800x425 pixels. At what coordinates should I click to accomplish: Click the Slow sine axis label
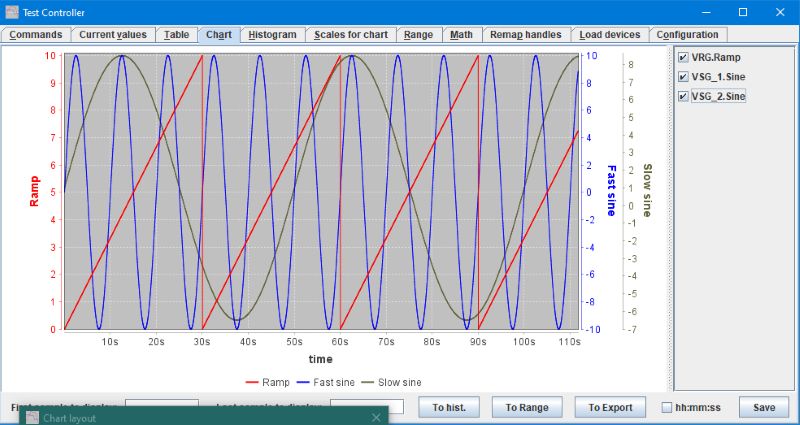[x=647, y=190]
